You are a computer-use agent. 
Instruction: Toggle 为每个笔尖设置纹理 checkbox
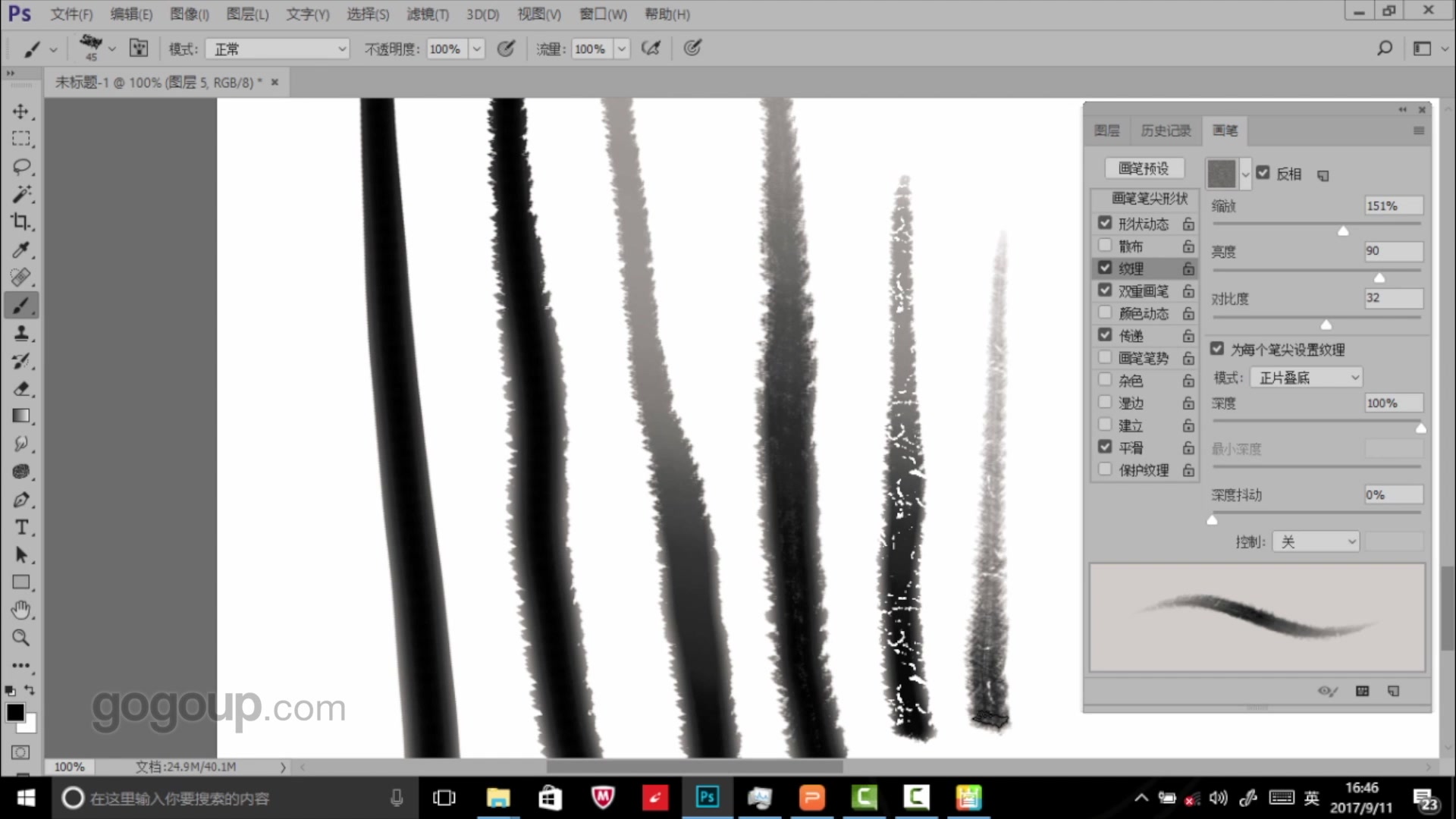[1217, 349]
